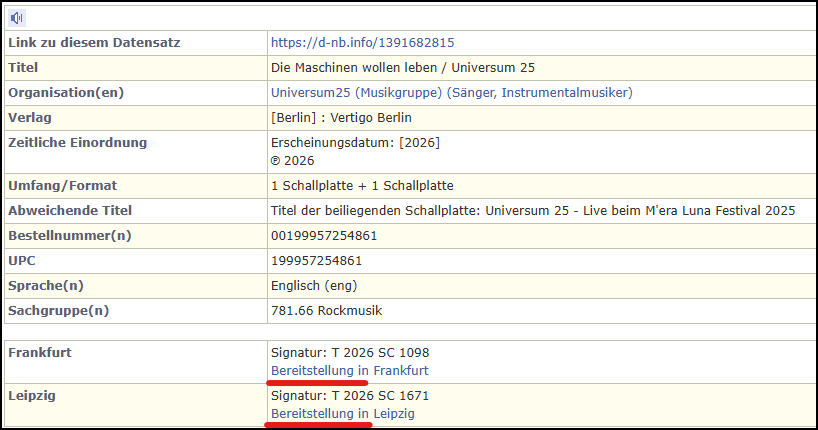Click the 'Bestellnummer(n)' row label

pos(69,236)
